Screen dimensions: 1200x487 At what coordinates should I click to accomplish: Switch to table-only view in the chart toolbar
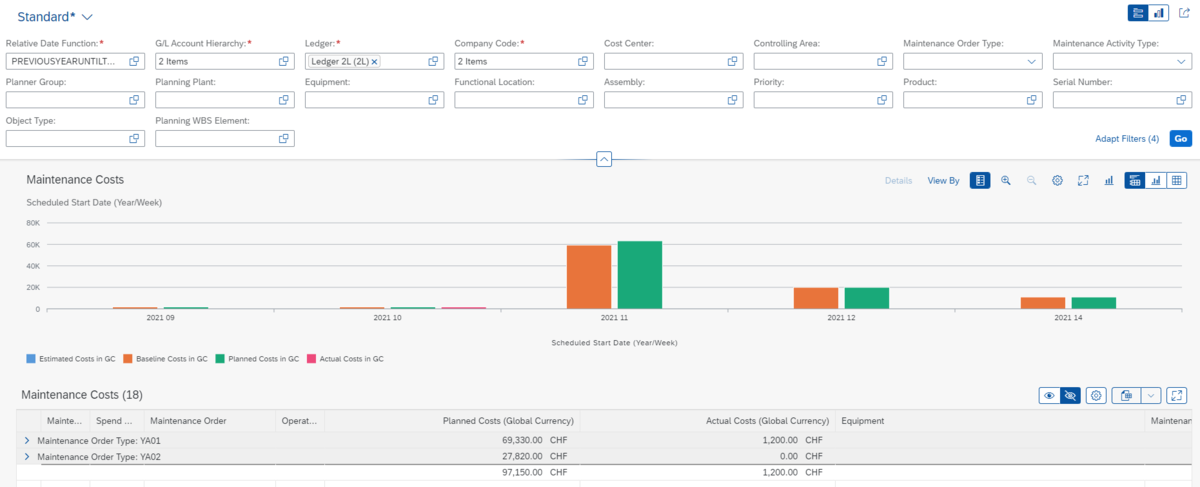pyautogui.click(x=1177, y=181)
